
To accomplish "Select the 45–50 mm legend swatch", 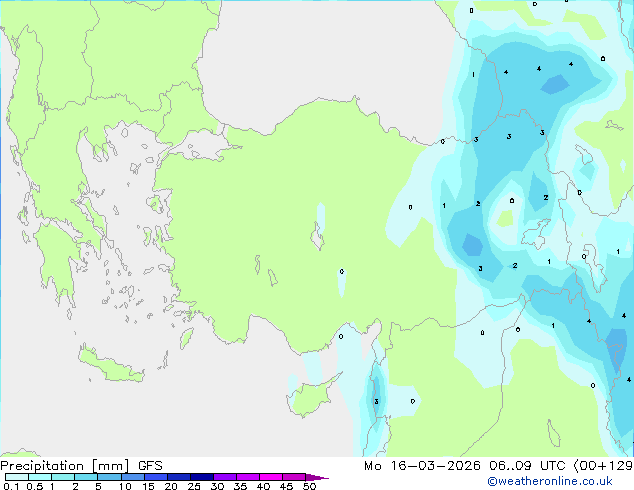I will click(294, 477).
